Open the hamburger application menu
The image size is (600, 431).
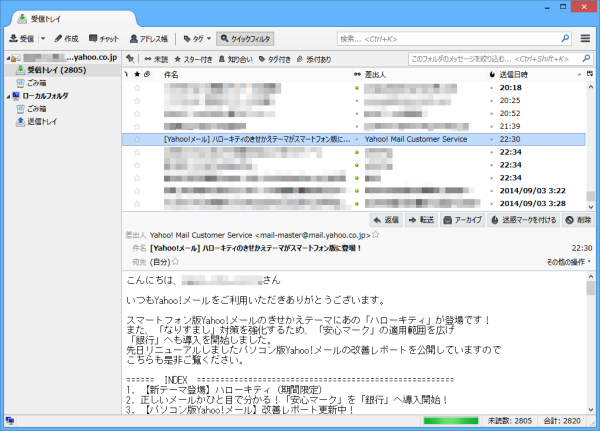(585, 38)
